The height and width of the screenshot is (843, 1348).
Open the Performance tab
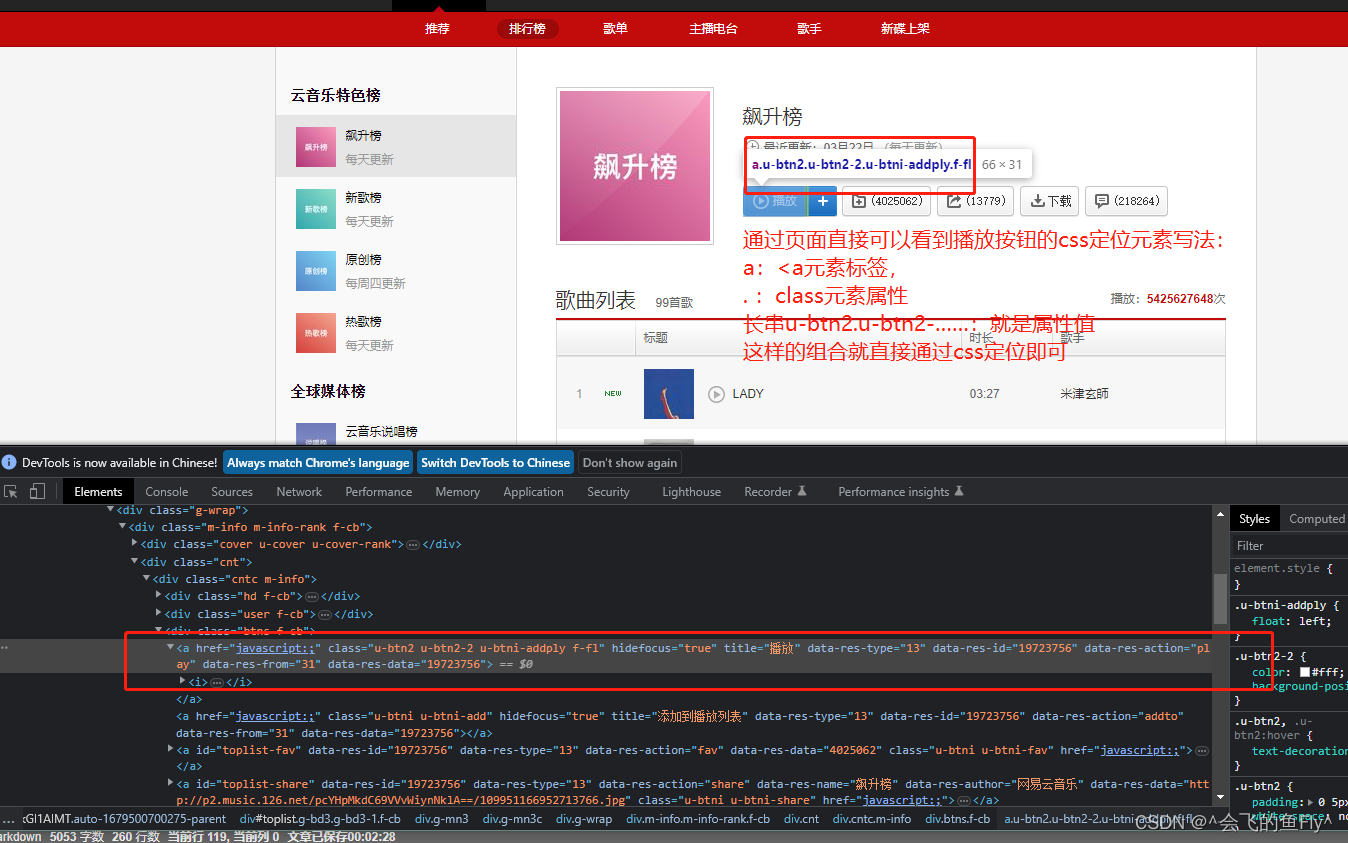[379, 491]
